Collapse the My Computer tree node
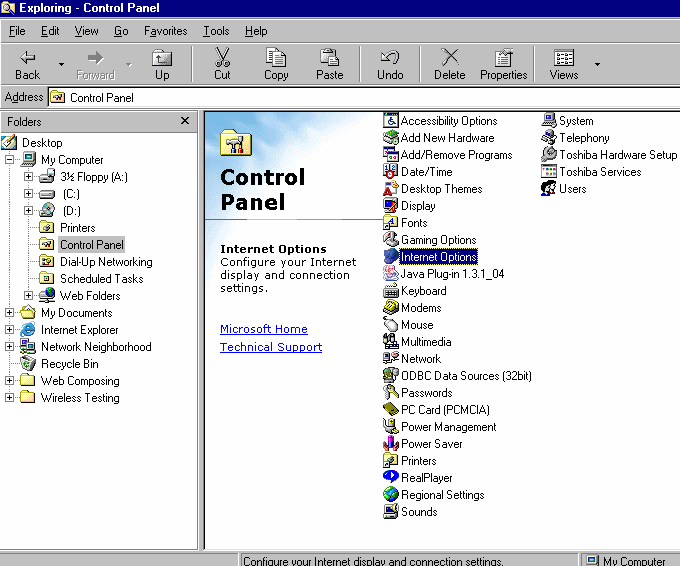The image size is (680, 566). click(x=10, y=160)
